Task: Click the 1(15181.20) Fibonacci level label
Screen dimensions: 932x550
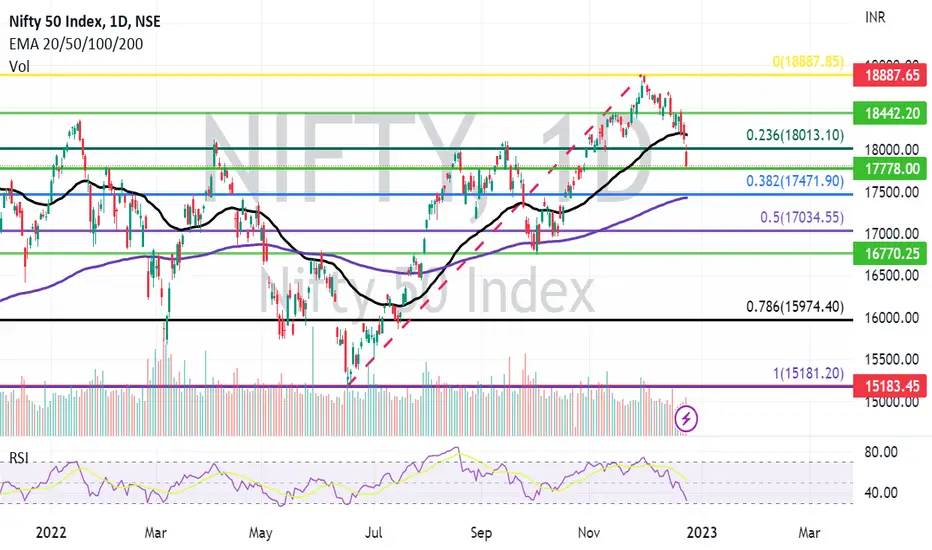Action: coord(808,373)
